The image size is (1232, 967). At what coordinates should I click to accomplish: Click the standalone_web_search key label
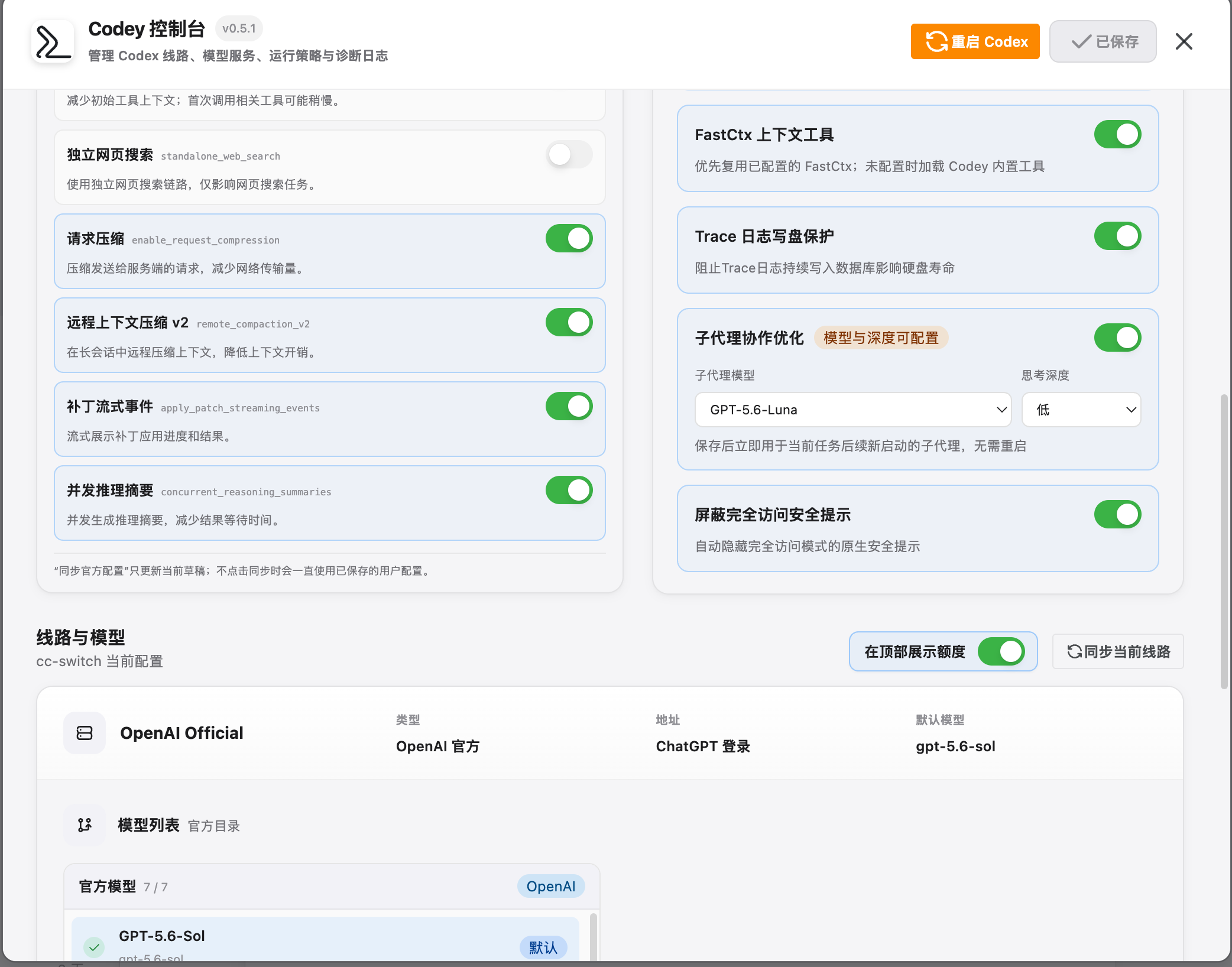[x=221, y=156]
